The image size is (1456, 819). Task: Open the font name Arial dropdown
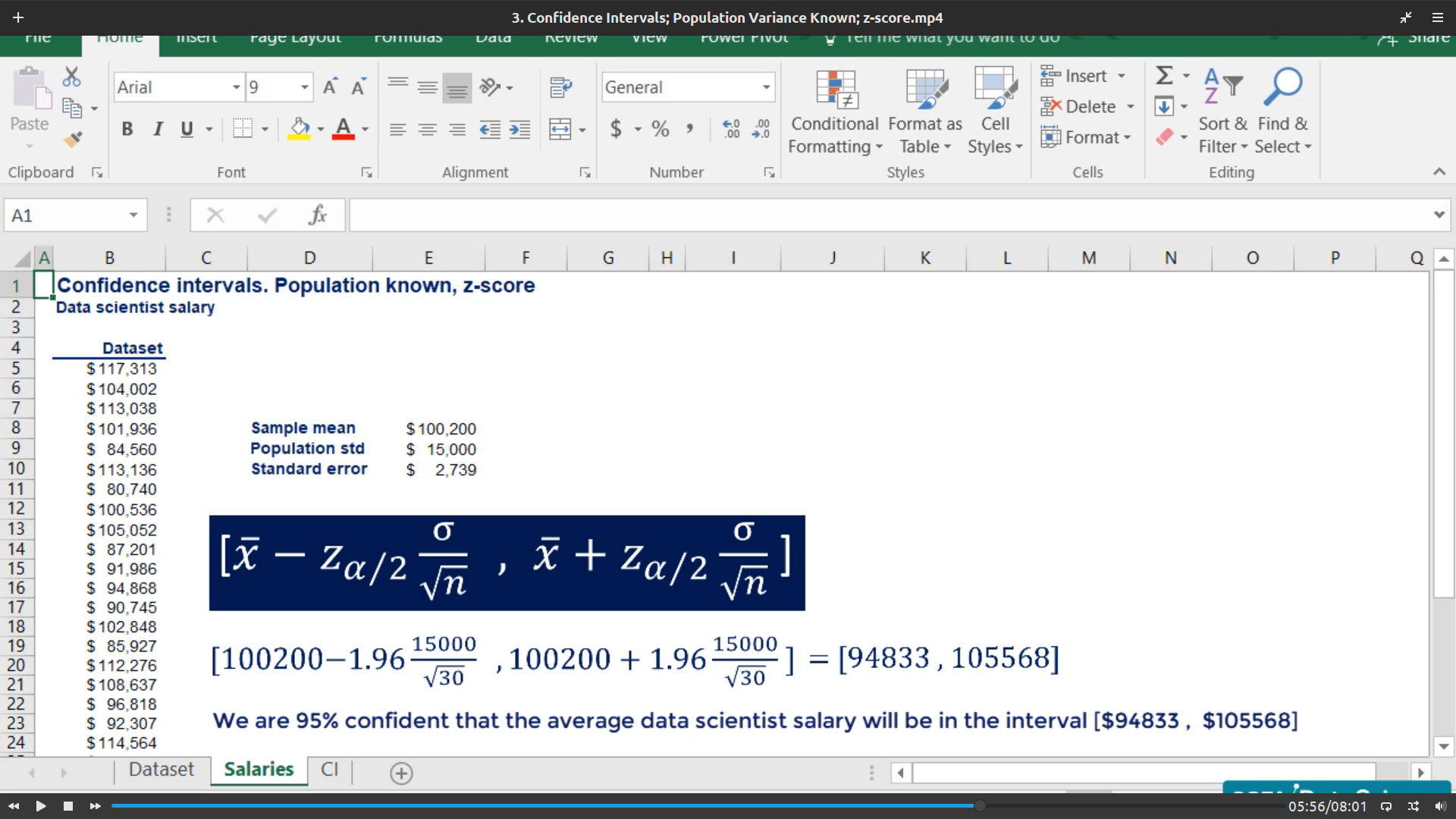click(236, 87)
